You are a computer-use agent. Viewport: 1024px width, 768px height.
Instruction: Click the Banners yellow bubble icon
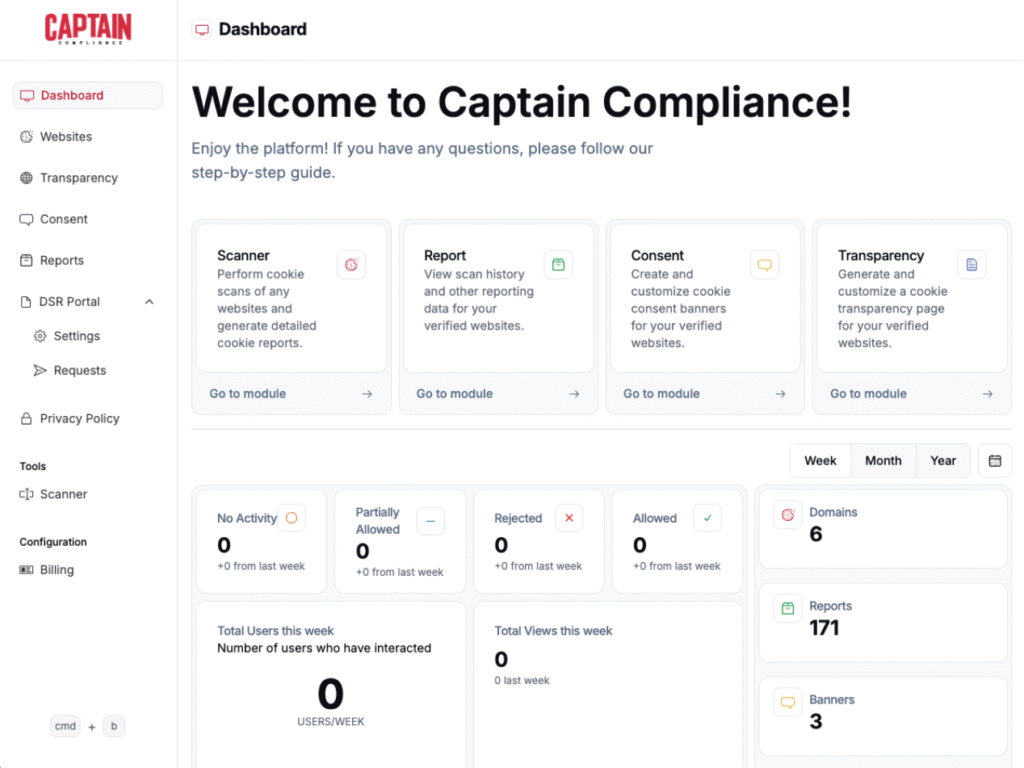(788, 702)
